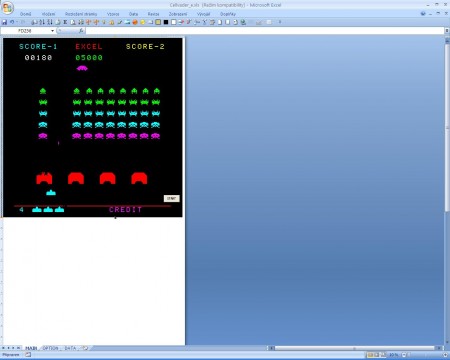Viewport: 450px width, 360px height.
Task: Click the zoom out minus button
Action: pos(404,355)
